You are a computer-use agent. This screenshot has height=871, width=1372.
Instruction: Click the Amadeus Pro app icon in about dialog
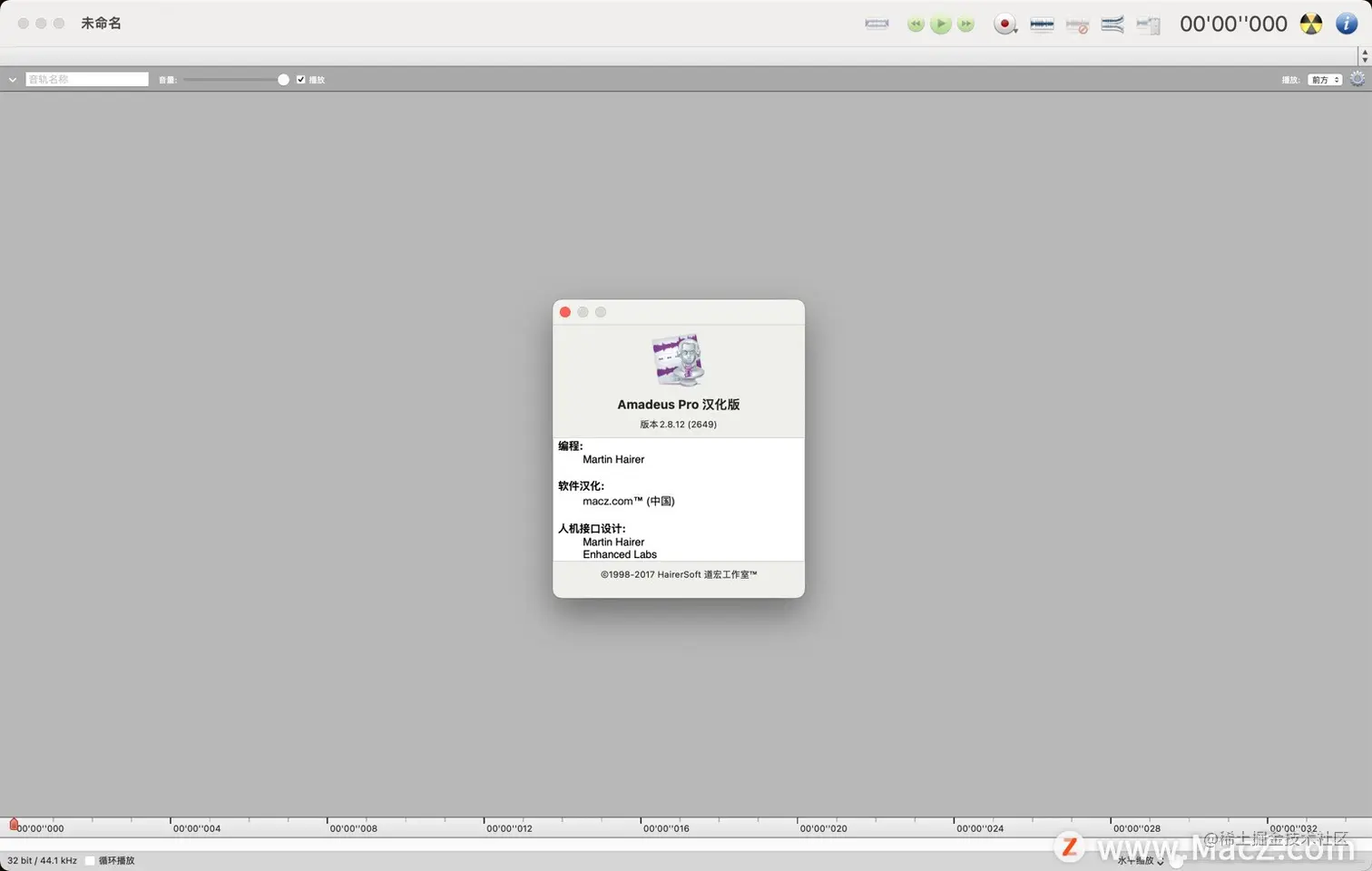tap(679, 360)
